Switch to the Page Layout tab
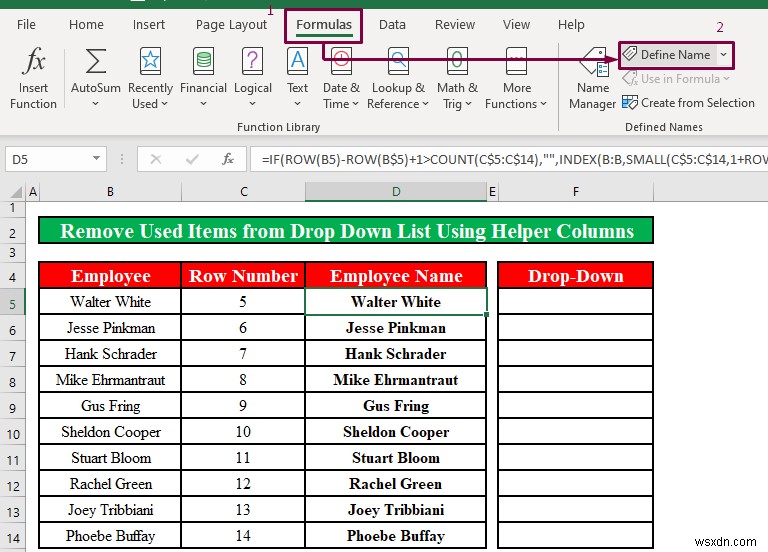The height and width of the screenshot is (552, 768). 231,24
